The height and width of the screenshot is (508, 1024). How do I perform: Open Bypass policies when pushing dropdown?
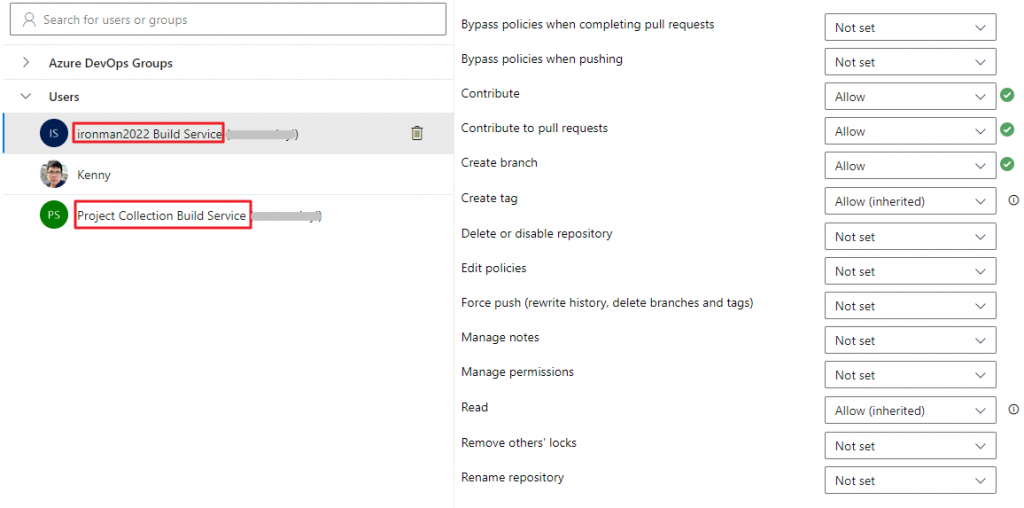(909, 62)
